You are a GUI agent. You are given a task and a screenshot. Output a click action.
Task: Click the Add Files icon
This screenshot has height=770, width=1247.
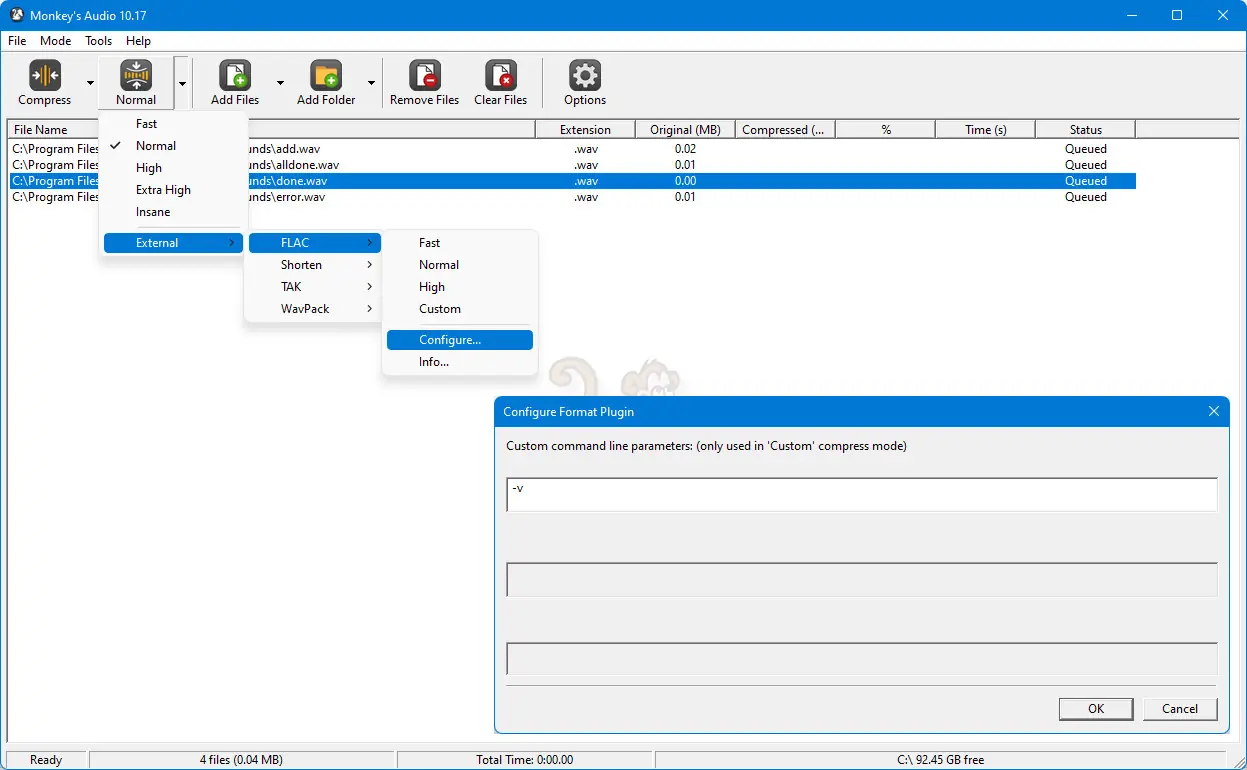235,76
